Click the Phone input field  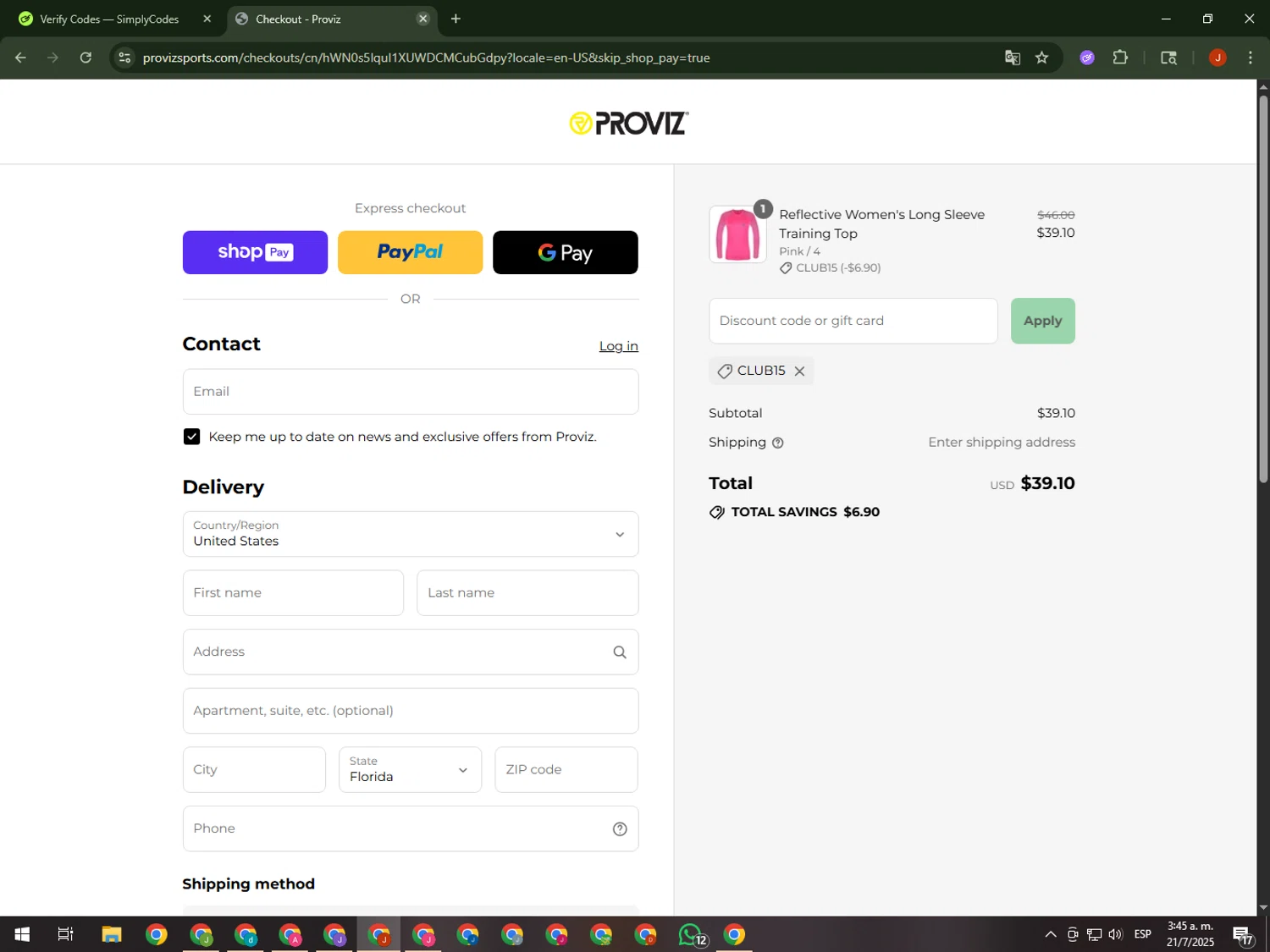(411, 829)
